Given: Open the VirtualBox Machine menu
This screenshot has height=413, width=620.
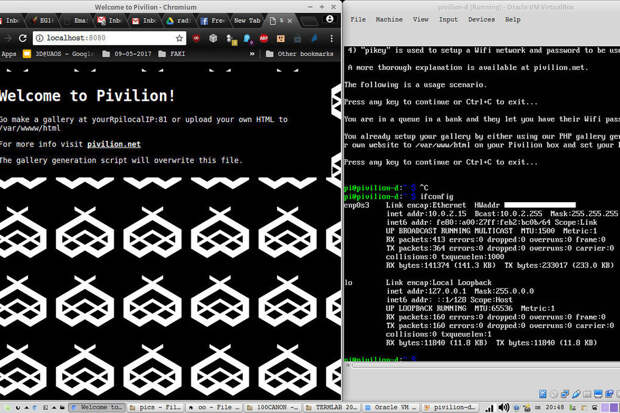Looking at the screenshot, I should point(389,19).
